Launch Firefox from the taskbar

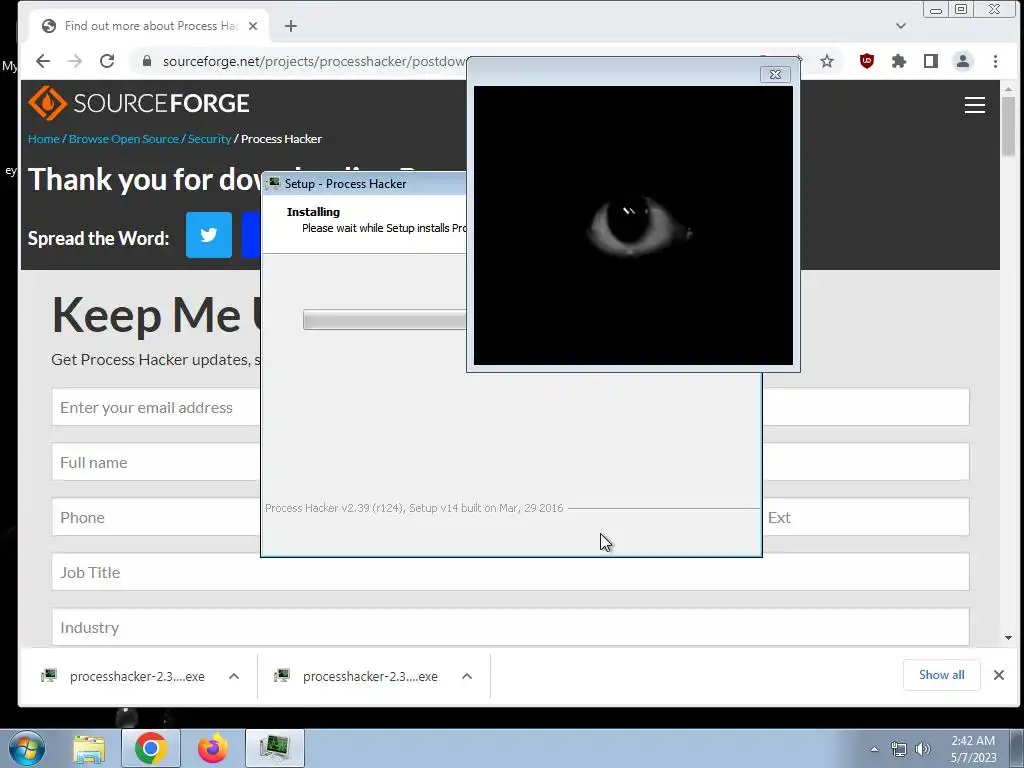point(213,748)
